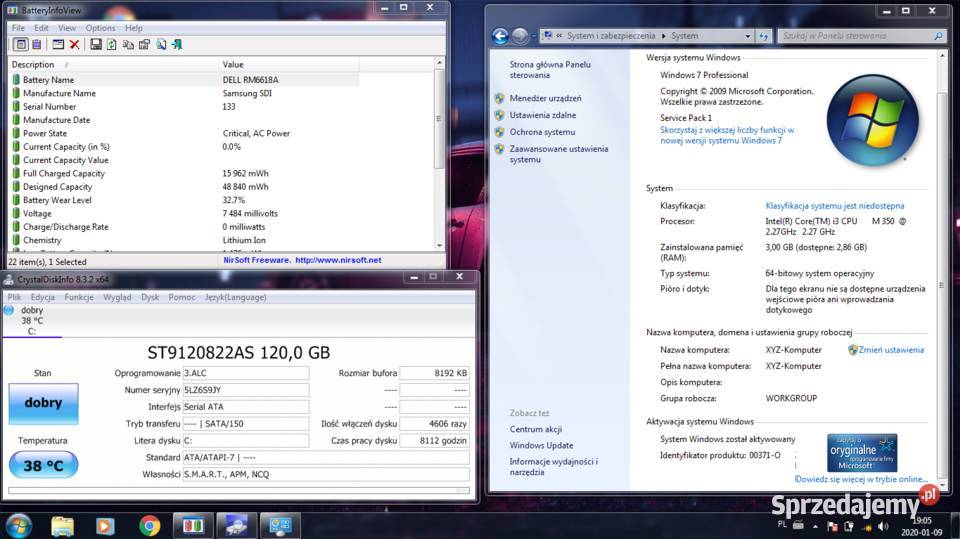Click the Numer seryjny field in CrystalDiskInfo
Image resolution: width=960 pixels, height=539 pixels.
[246, 390]
